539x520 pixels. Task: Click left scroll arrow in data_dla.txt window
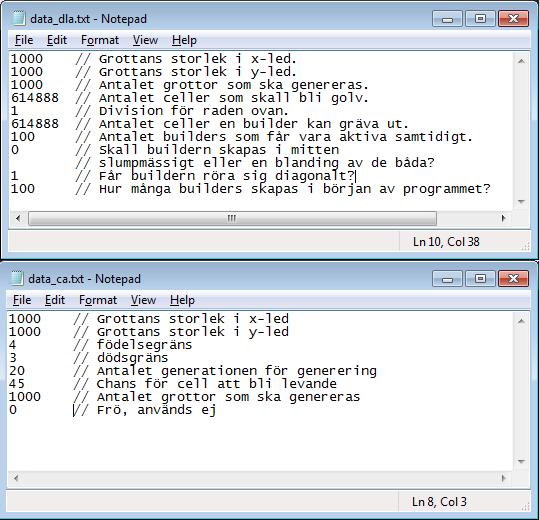(18, 218)
